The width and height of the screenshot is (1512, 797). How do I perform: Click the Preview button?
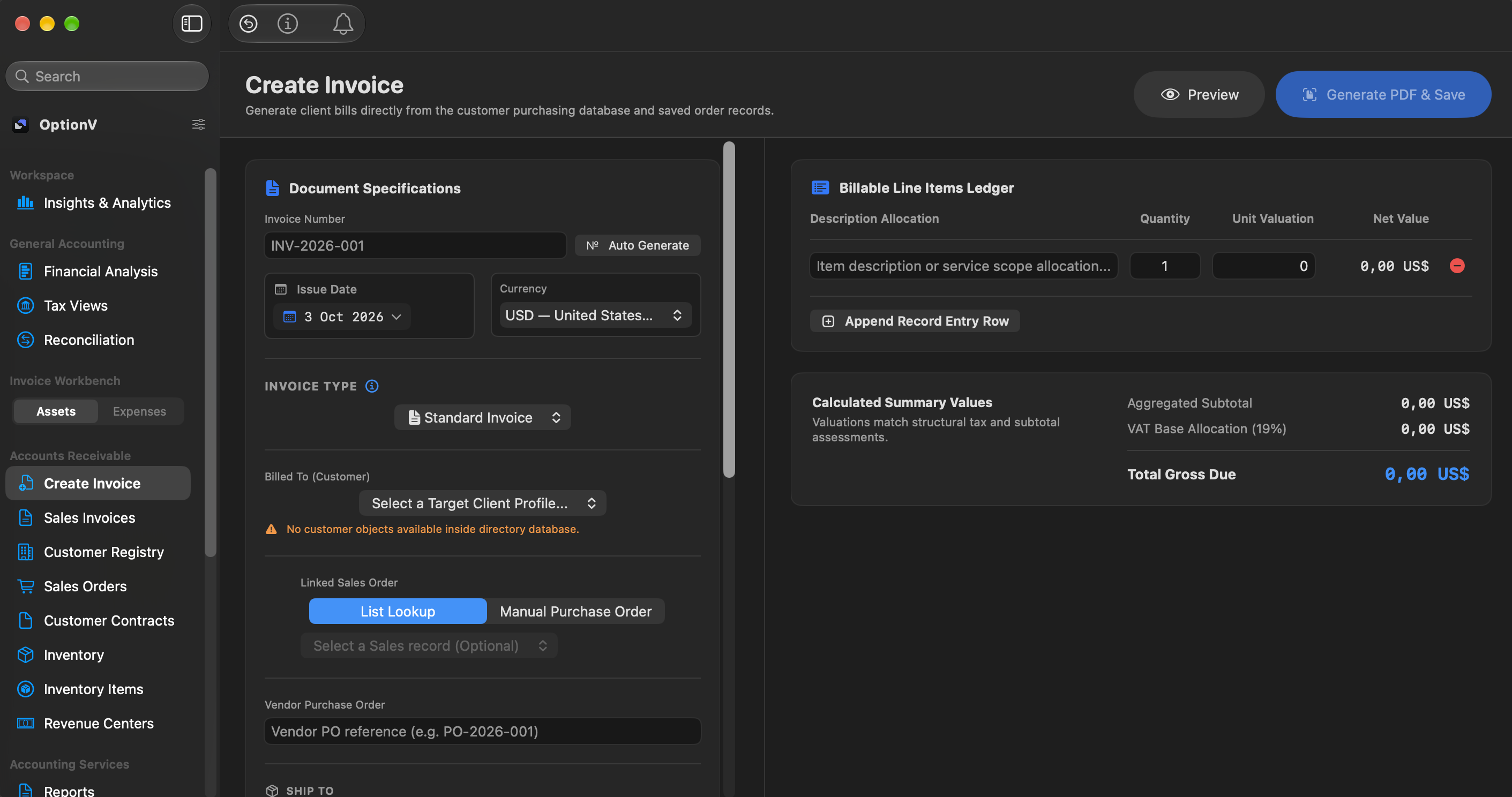coord(1199,94)
